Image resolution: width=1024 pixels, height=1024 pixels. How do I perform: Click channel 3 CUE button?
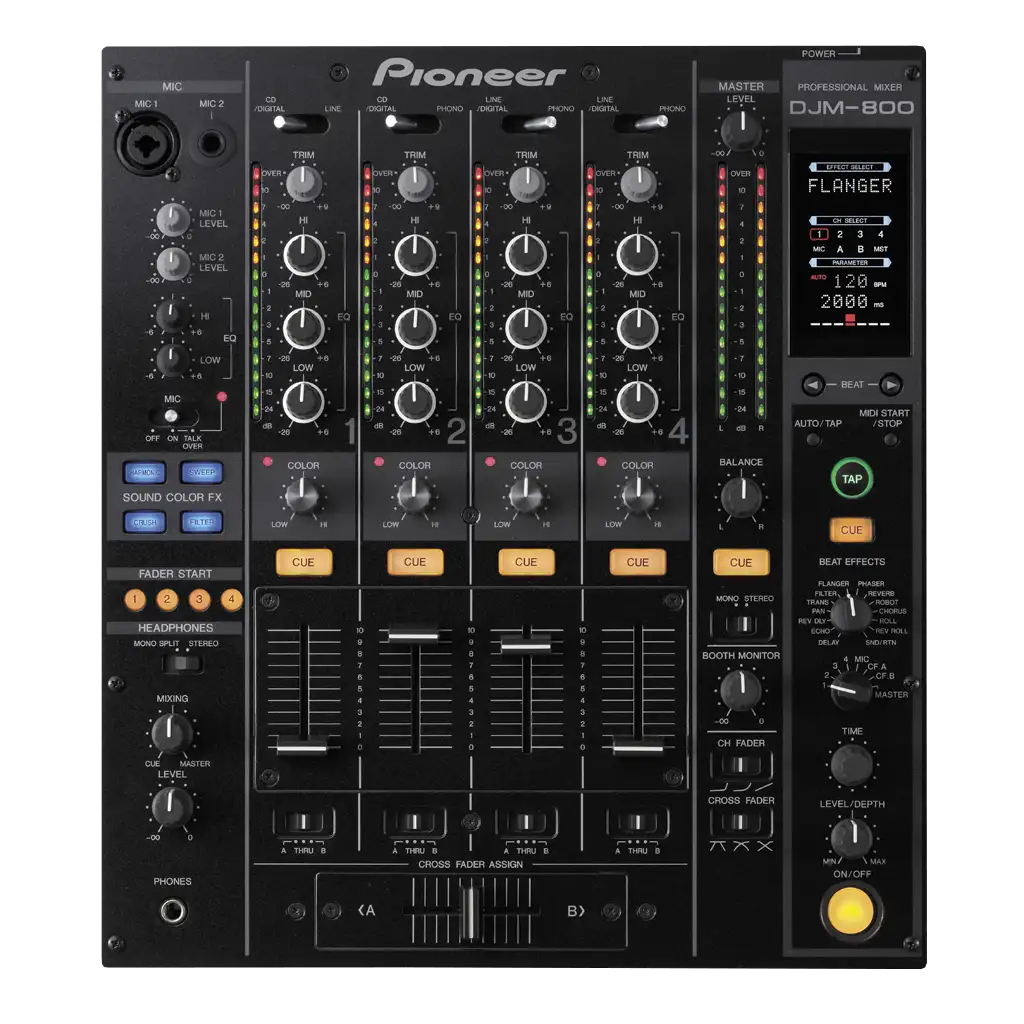[526, 562]
